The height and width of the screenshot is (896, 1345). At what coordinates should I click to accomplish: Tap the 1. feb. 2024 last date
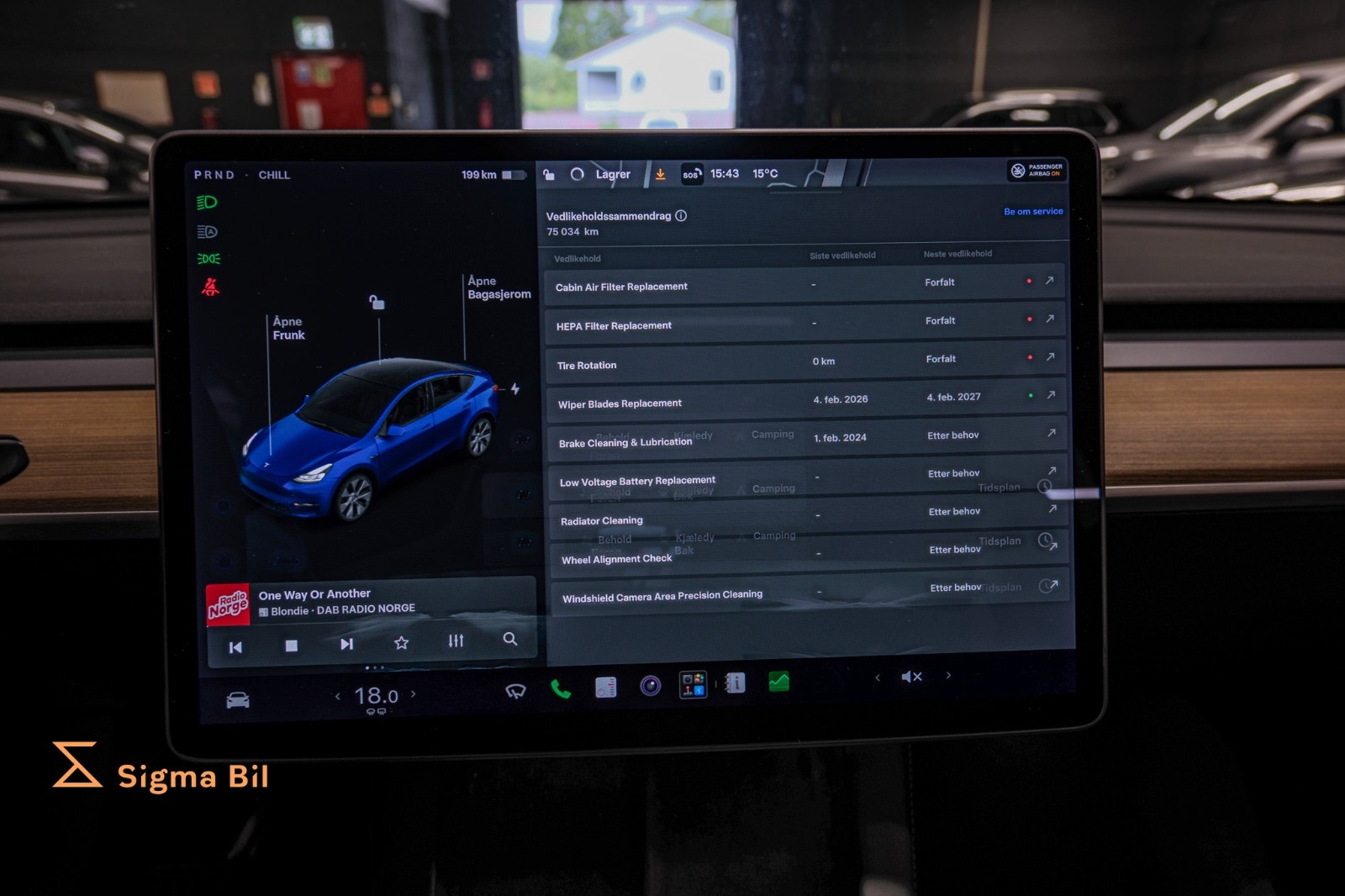(x=840, y=437)
